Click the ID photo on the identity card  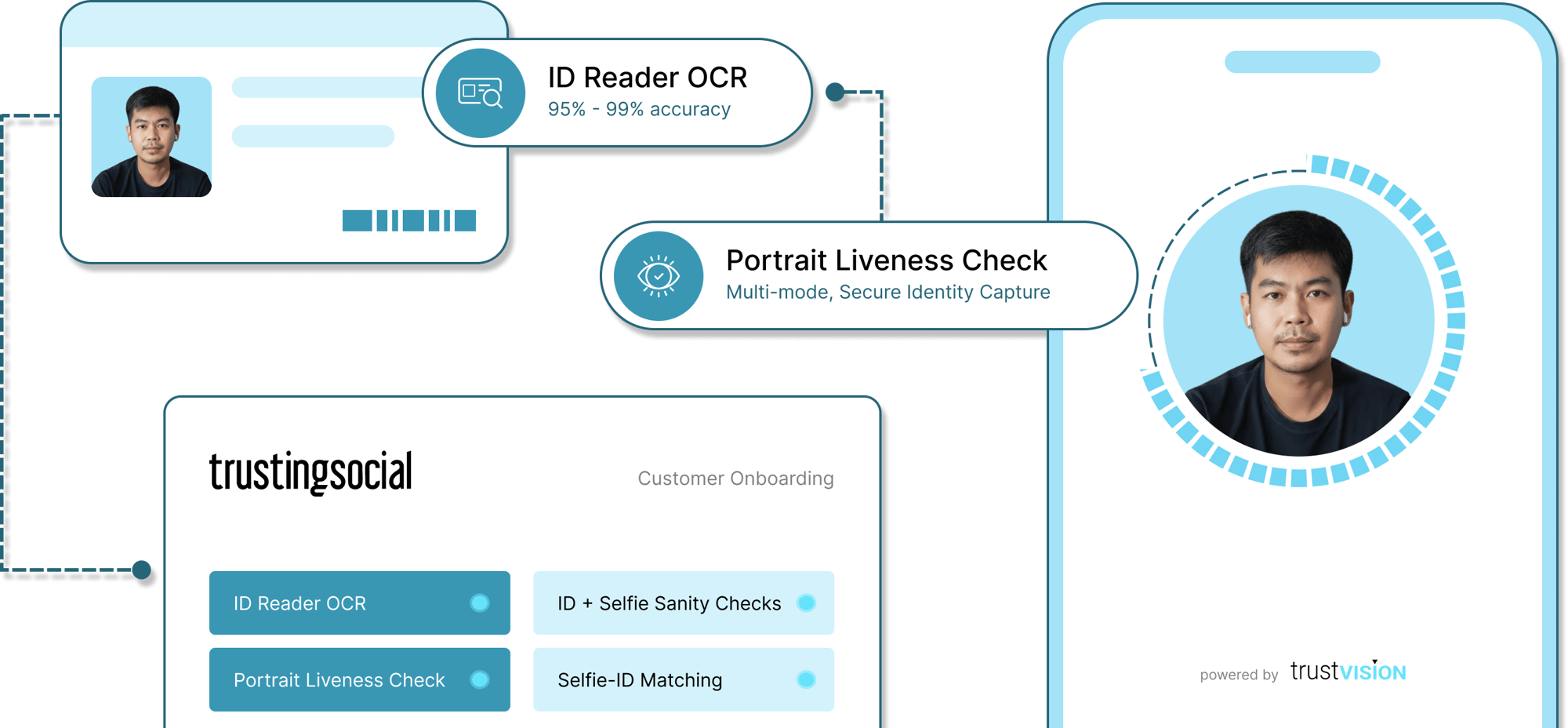pos(153,137)
